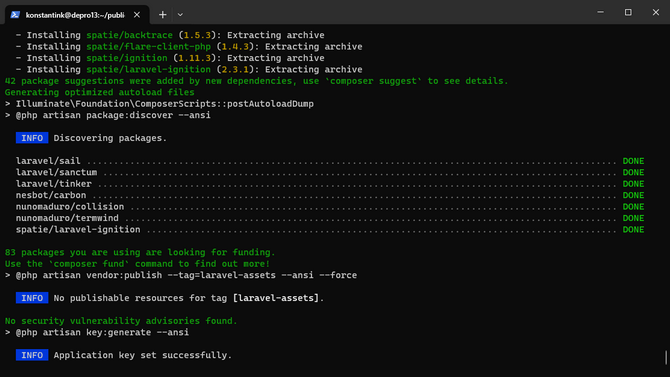Viewport: 670px width, 377px height.
Task: Click the INFO badge beside Discovering packages
Action: pyautogui.click(x=32, y=138)
